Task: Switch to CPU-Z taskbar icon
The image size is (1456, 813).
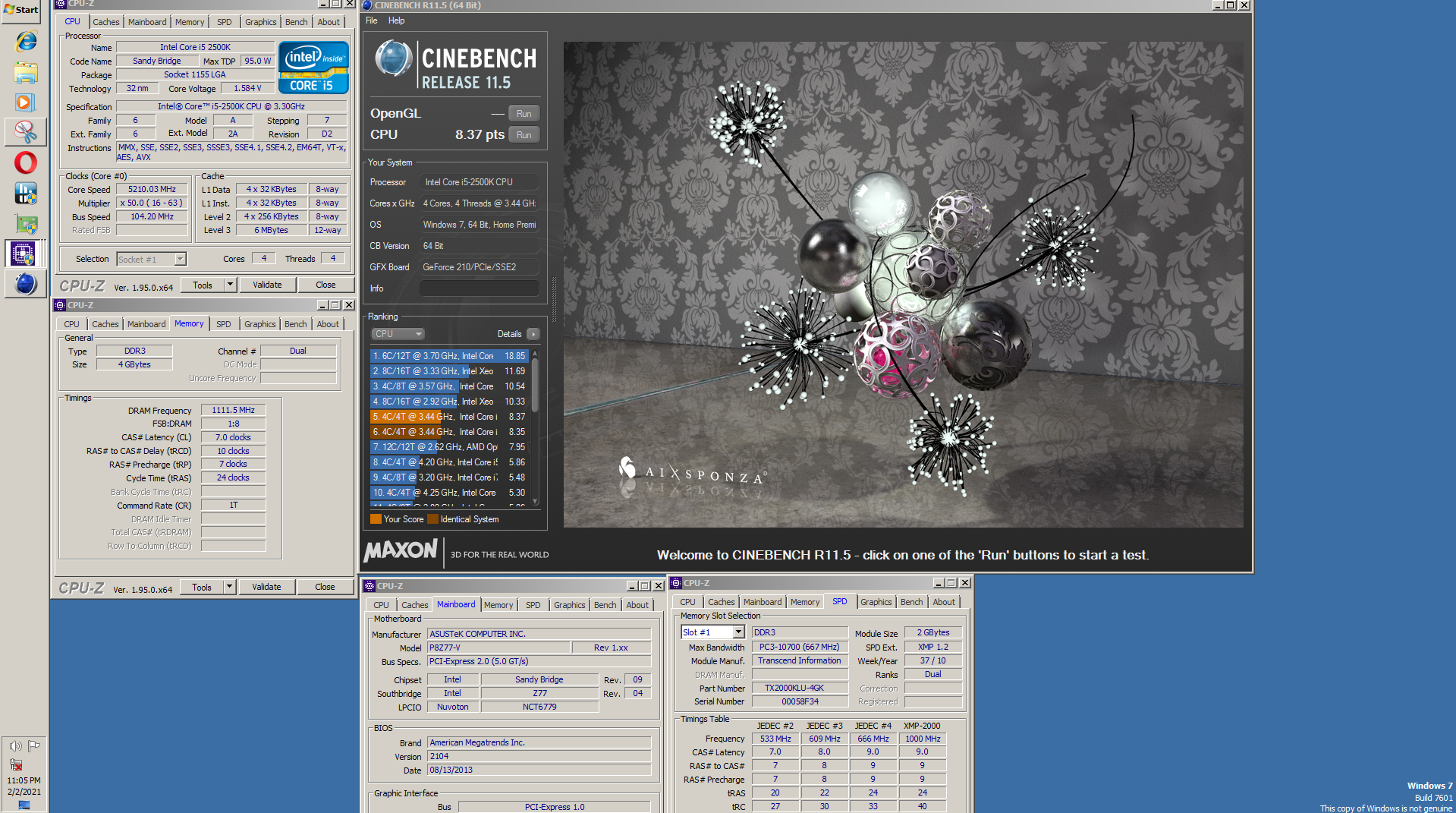Action: click(25, 254)
